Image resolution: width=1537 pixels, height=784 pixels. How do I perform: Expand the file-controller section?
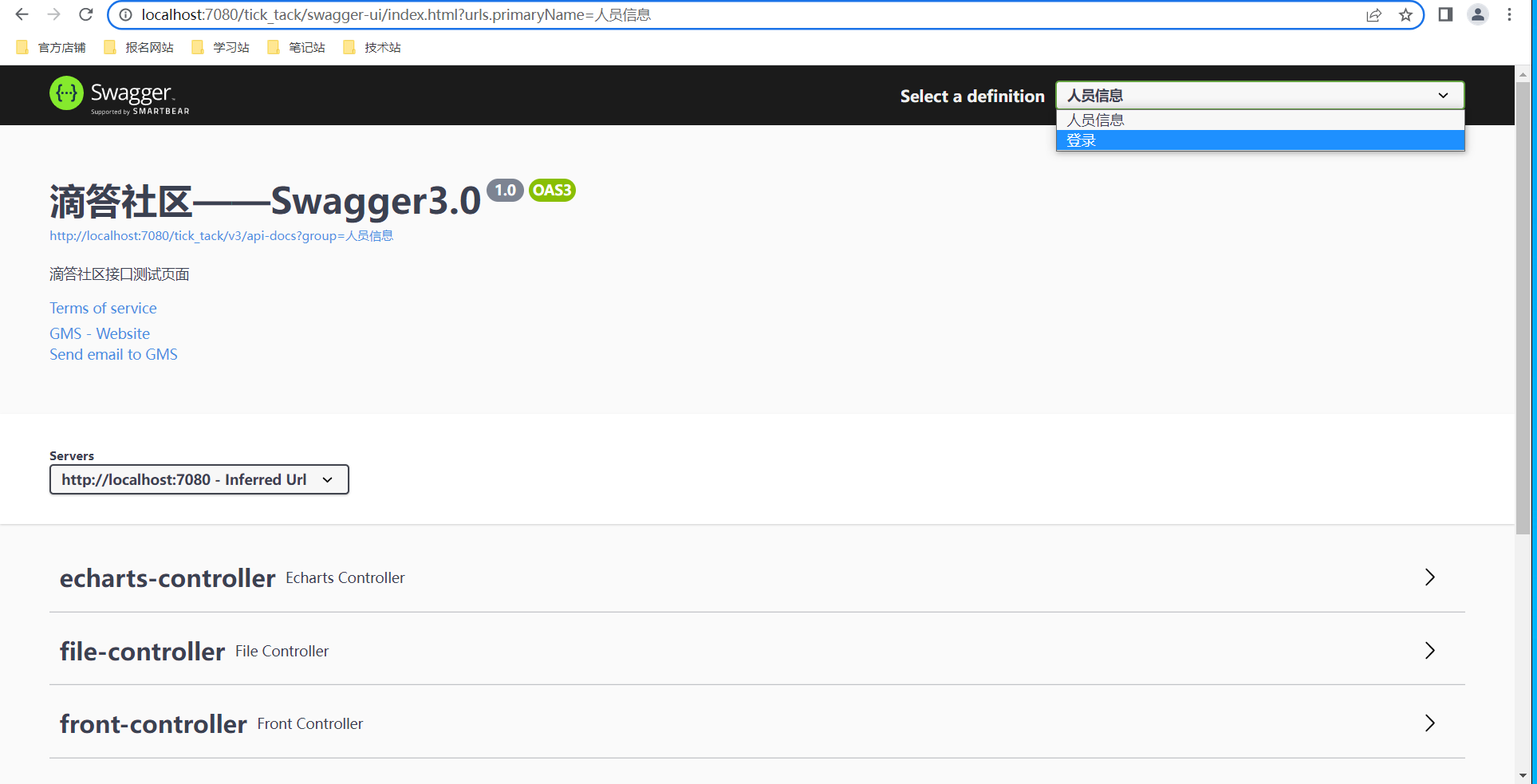click(757, 651)
